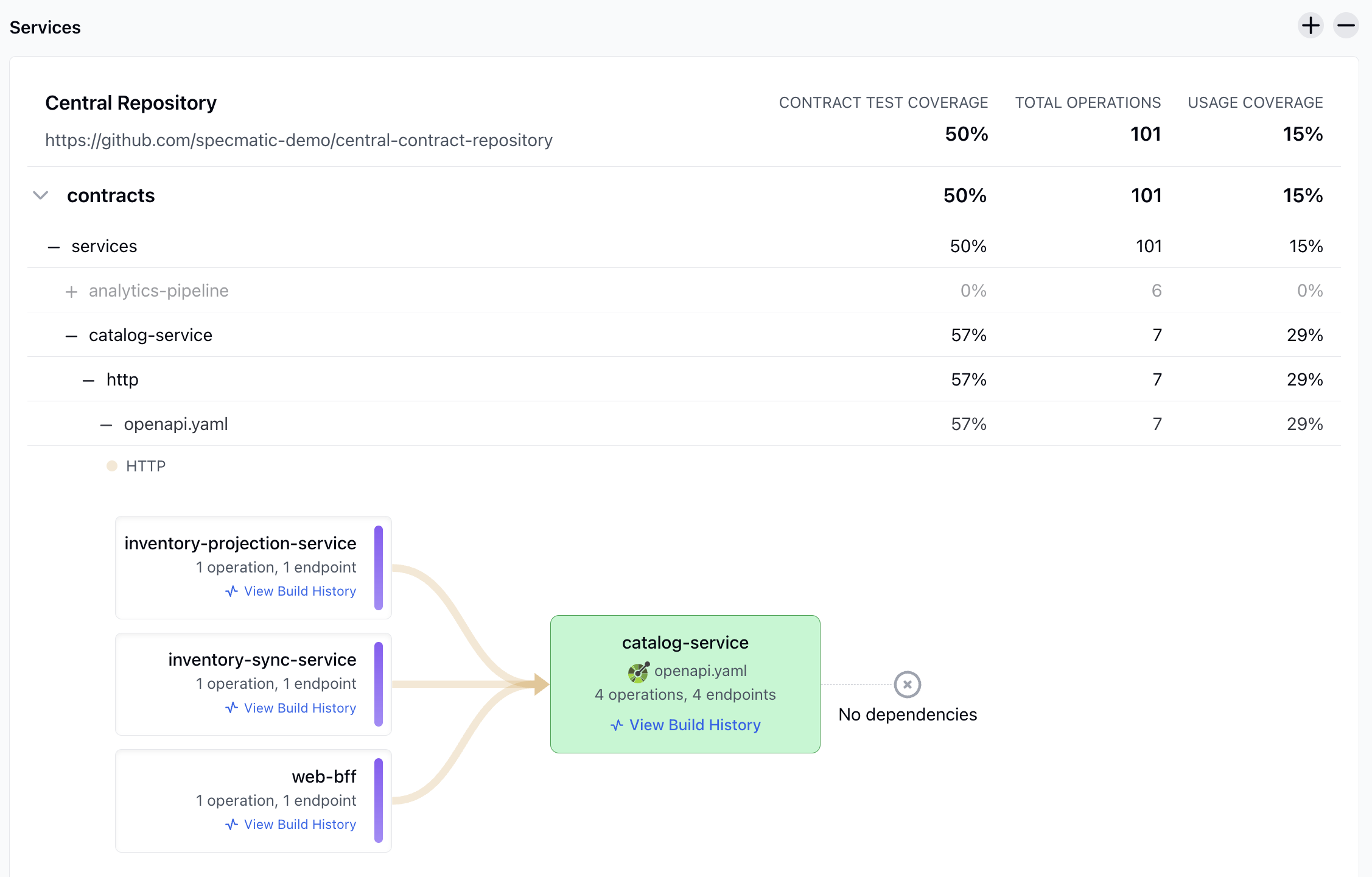This screenshot has width=1372, height=877.
Task: Click the circled X icon beside No dependencies
Action: coord(907,685)
